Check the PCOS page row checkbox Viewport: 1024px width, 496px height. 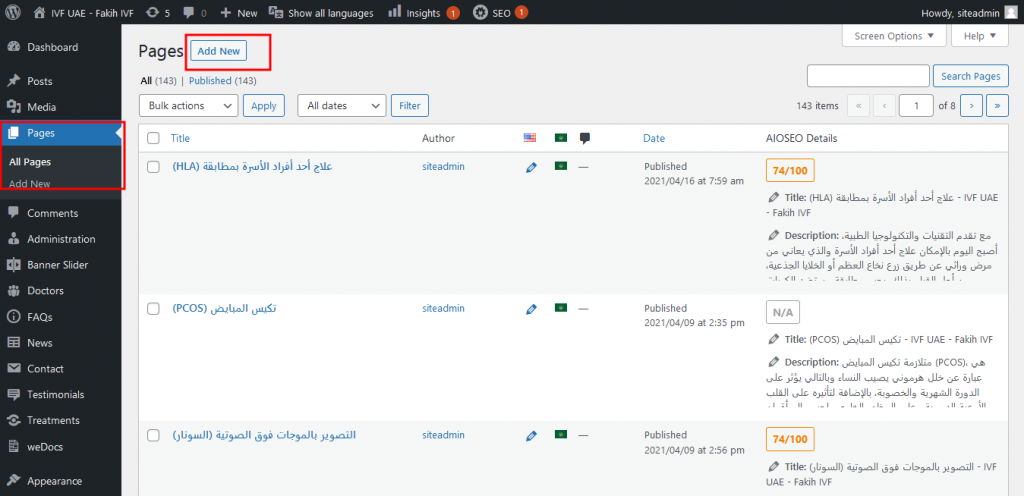(153, 309)
